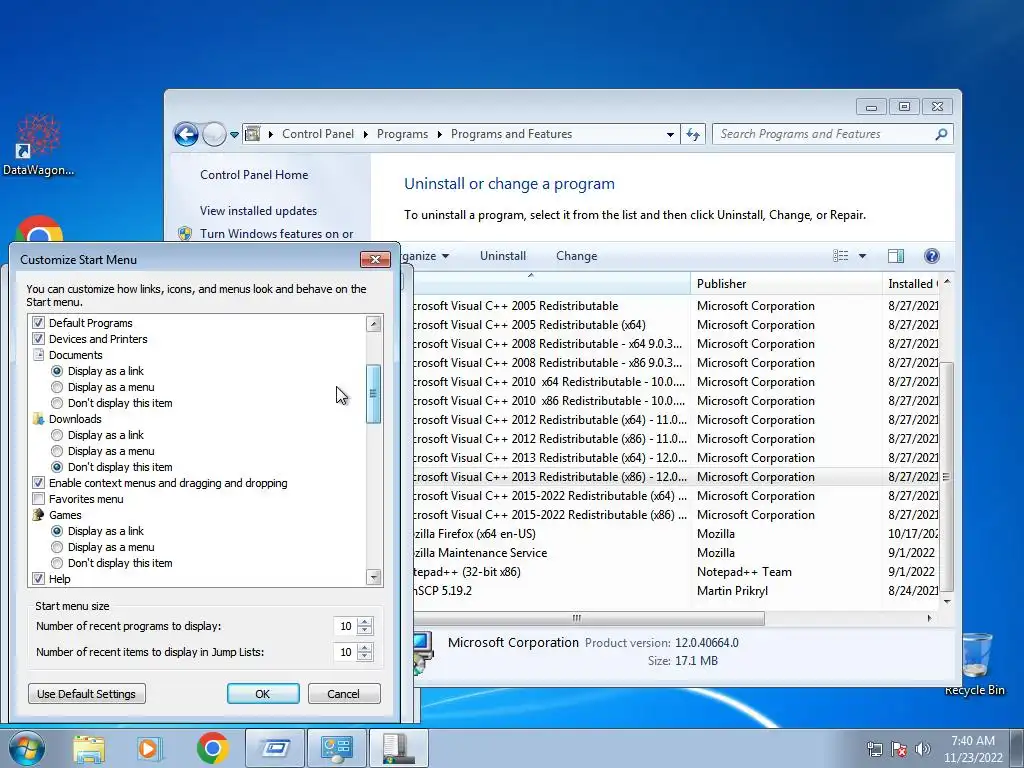1024x768 pixels.
Task: Increase number of recent programs
Action: coord(365,622)
